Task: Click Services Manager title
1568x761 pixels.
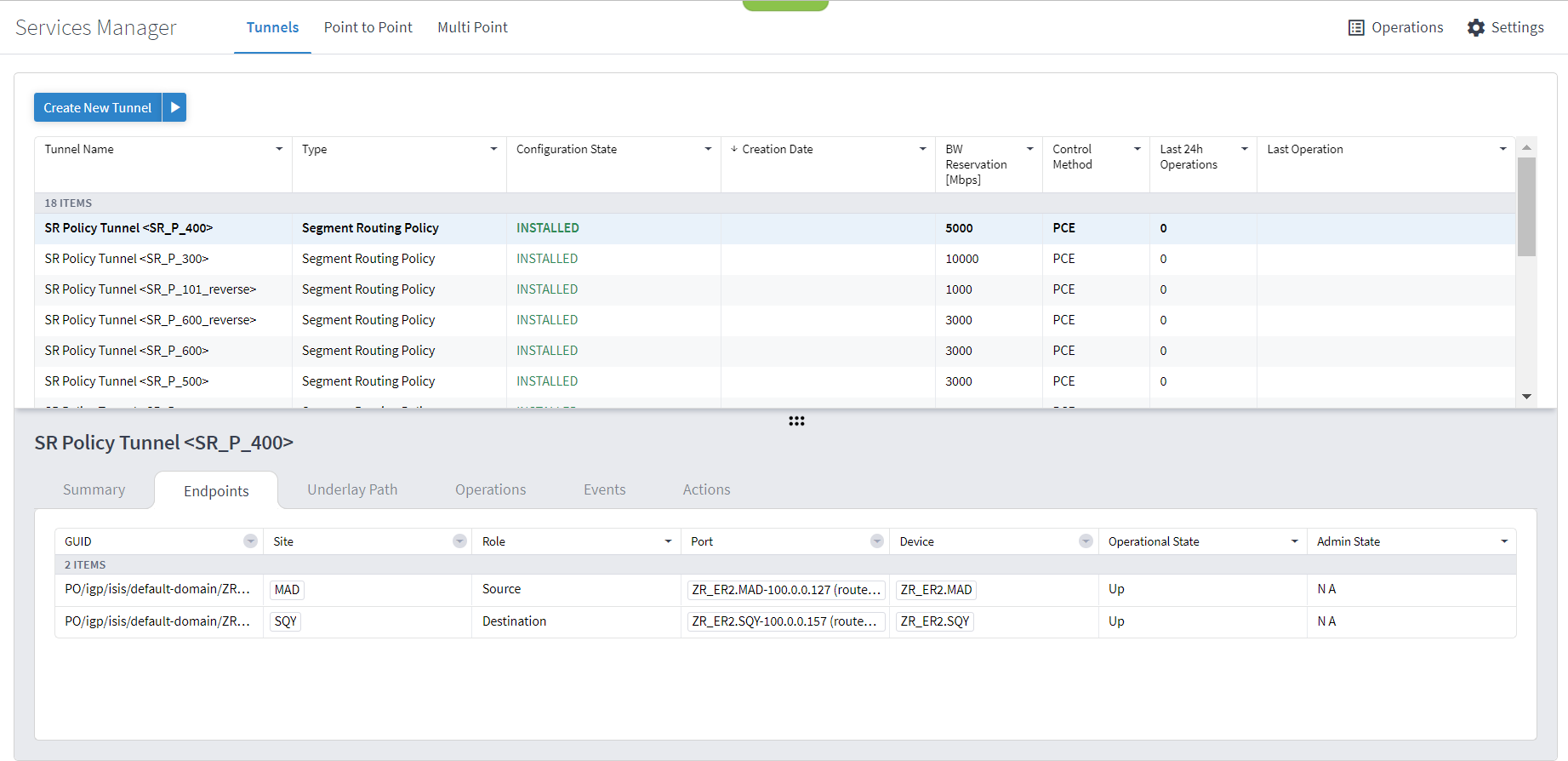Action: (x=96, y=28)
